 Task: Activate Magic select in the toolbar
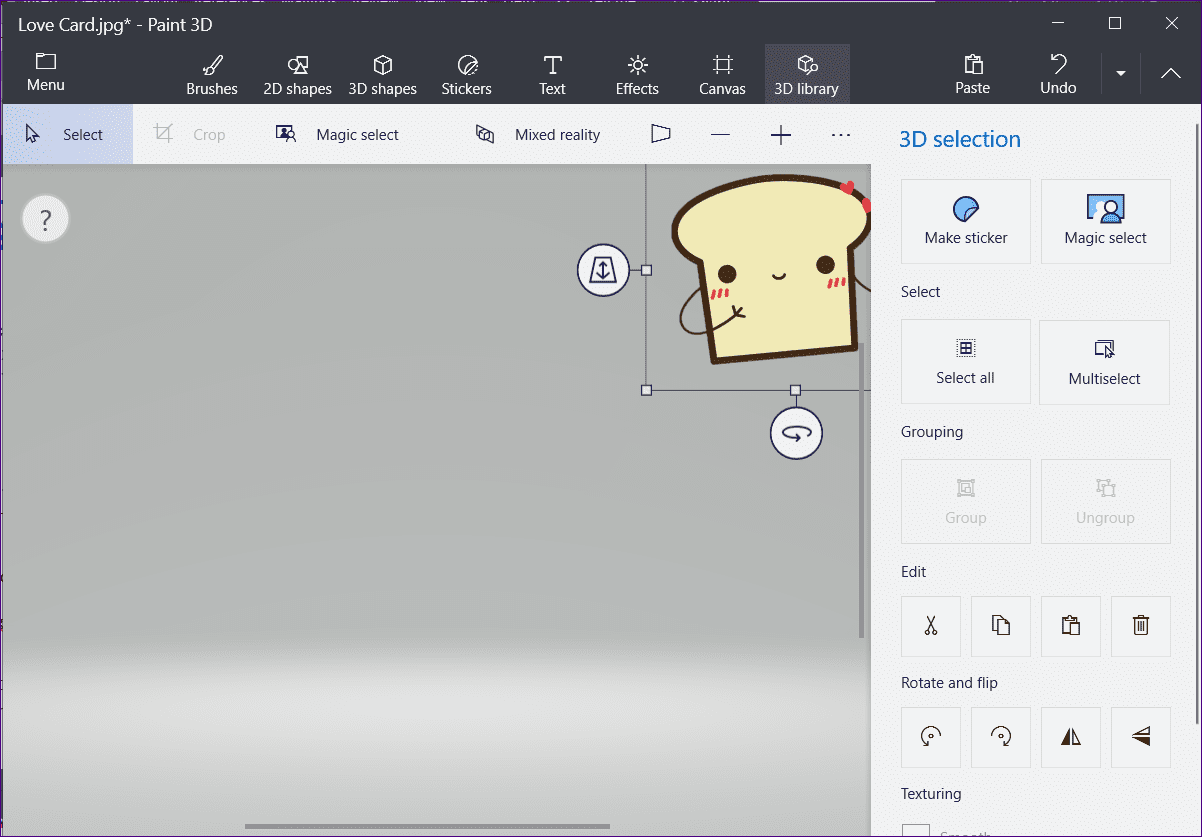point(338,134)
